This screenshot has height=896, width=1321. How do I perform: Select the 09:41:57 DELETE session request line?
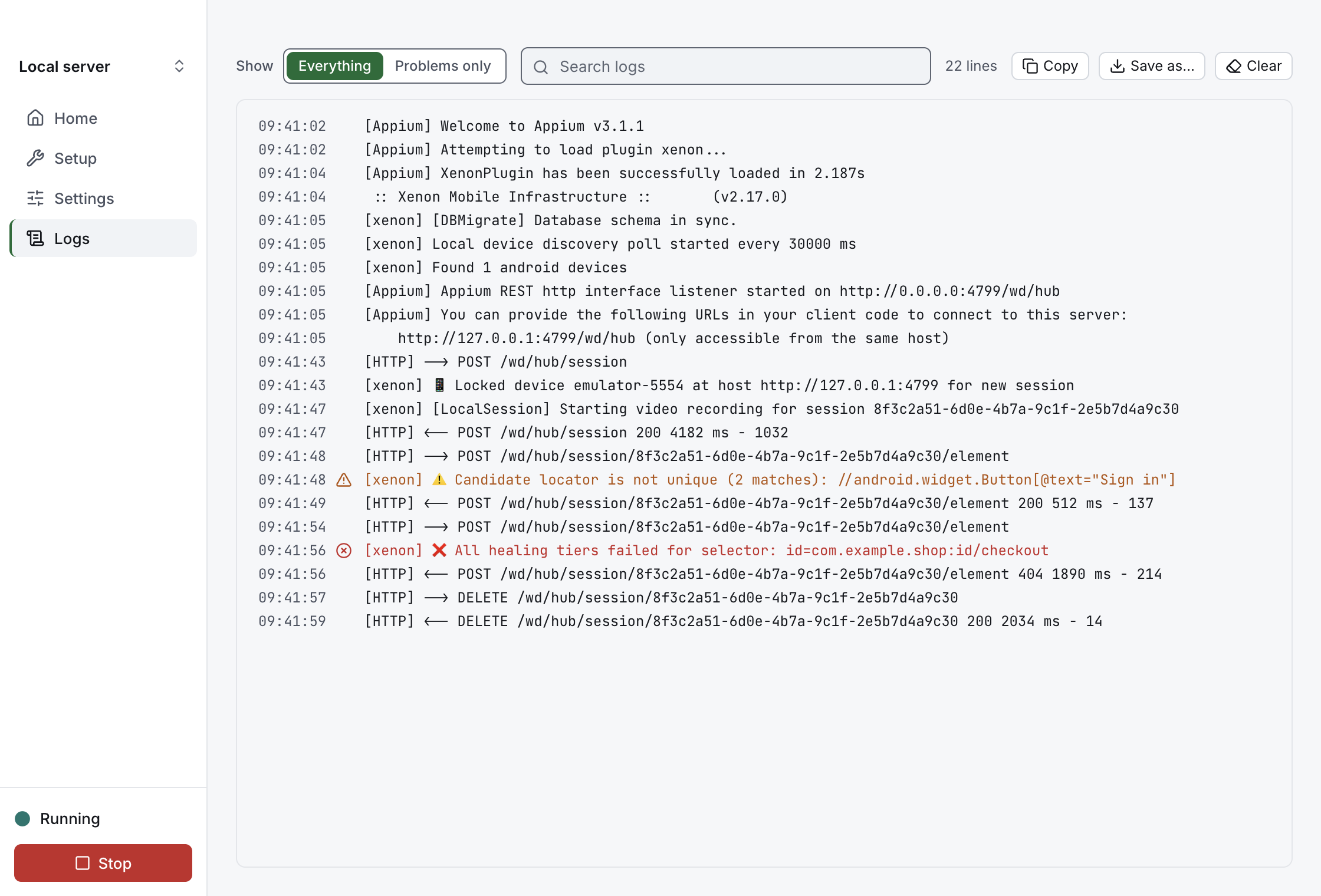pos(764,598)
